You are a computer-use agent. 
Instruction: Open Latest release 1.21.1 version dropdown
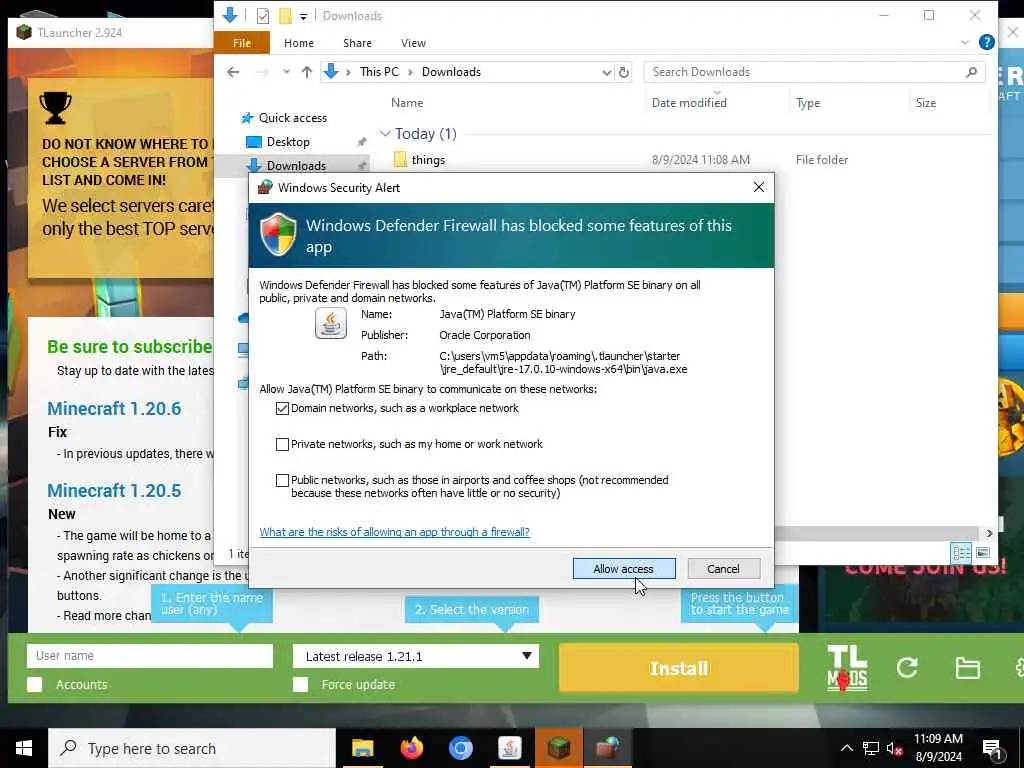tap(416, 656)
